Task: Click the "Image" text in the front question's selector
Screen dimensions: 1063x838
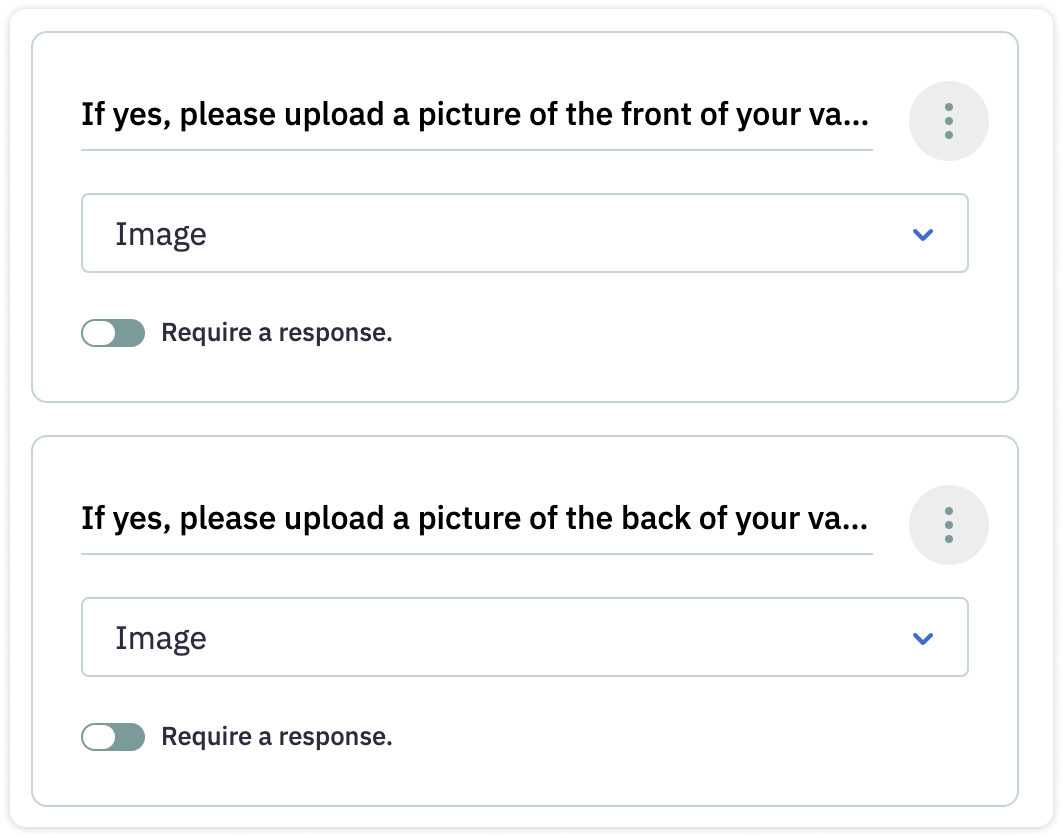Action: [161, 234]
